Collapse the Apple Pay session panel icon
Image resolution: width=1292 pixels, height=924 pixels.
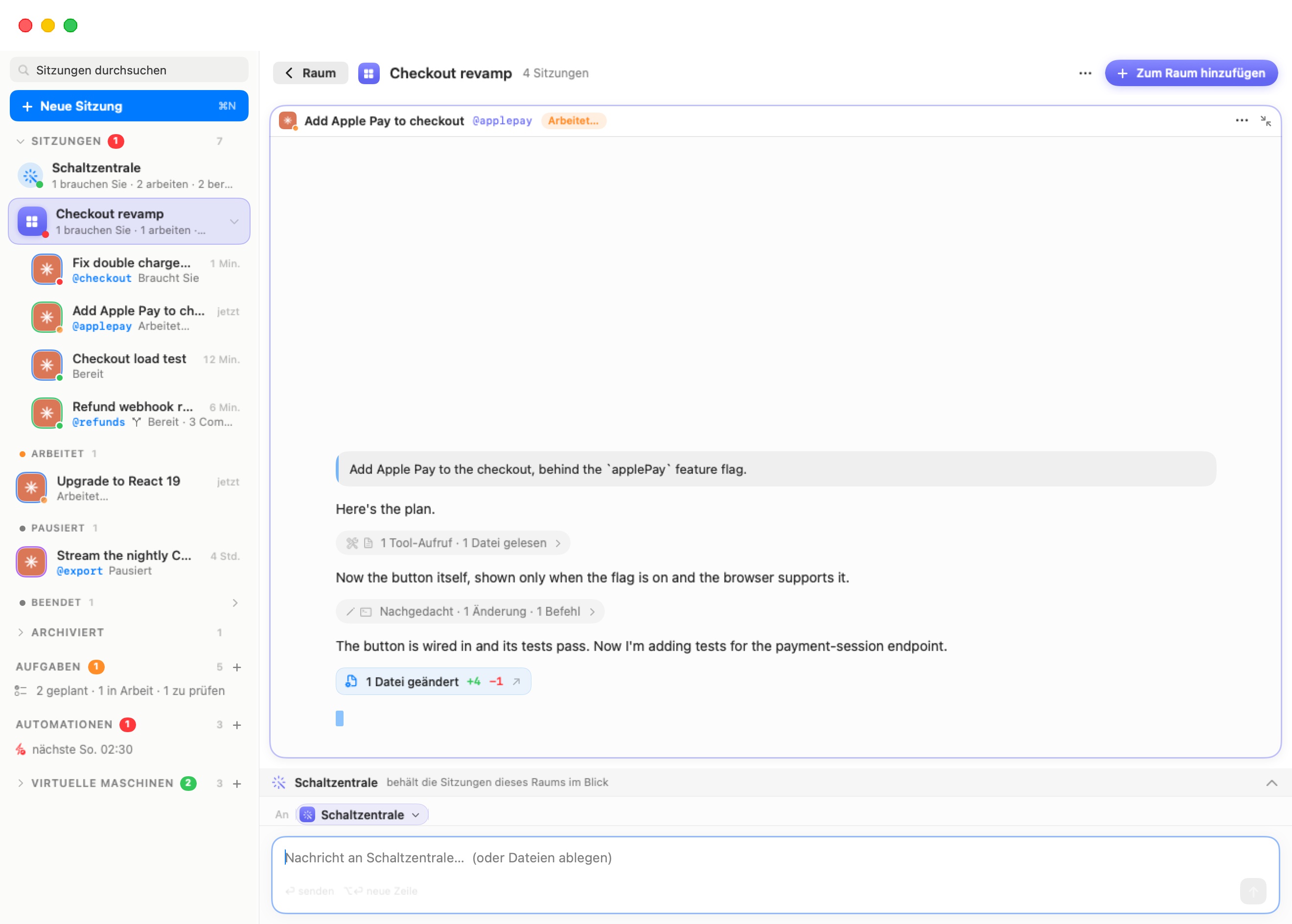pos(1265,120)
